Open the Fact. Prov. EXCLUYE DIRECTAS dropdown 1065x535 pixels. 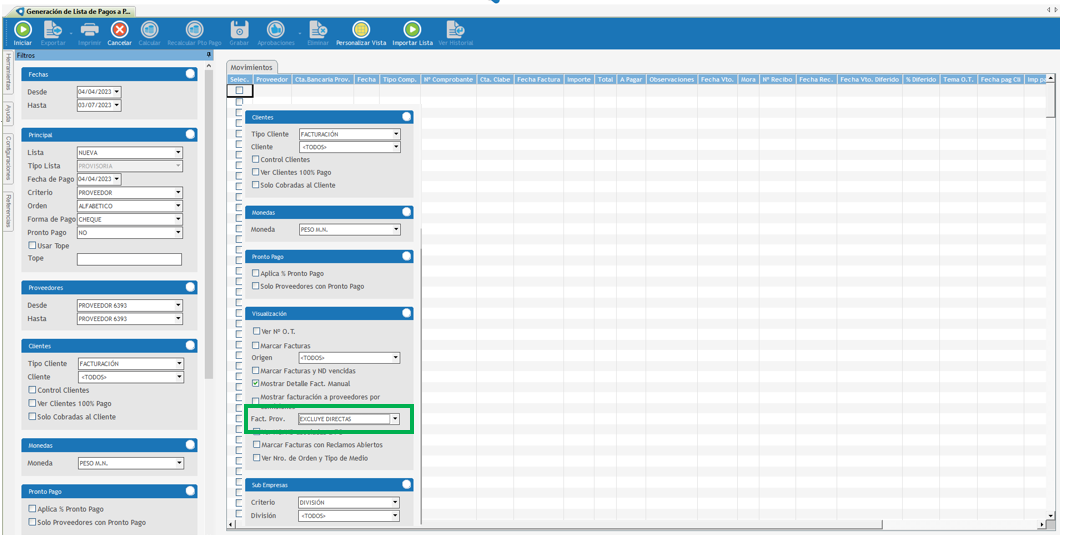(x=395, y=419)
